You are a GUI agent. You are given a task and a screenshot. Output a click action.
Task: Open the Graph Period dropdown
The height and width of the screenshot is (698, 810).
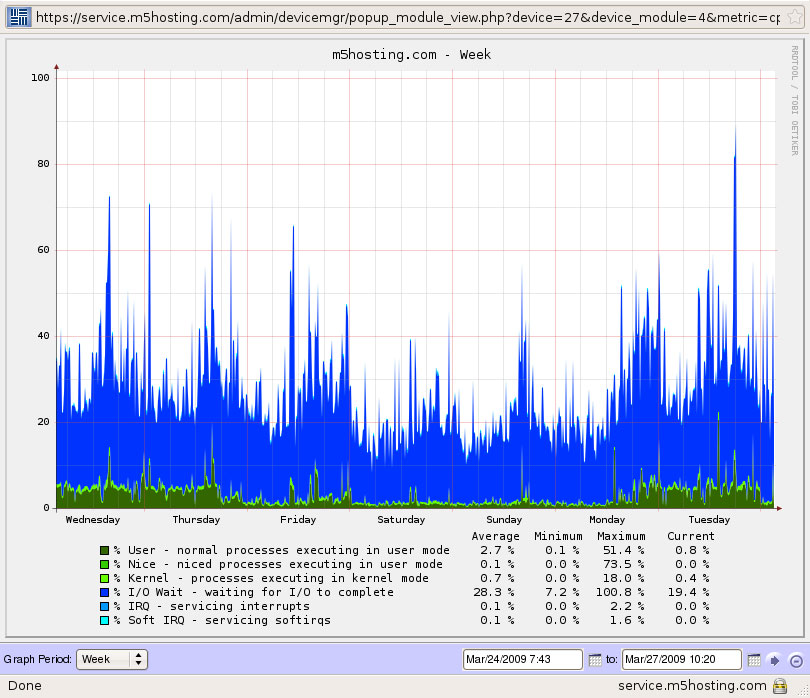pos(111,659)
